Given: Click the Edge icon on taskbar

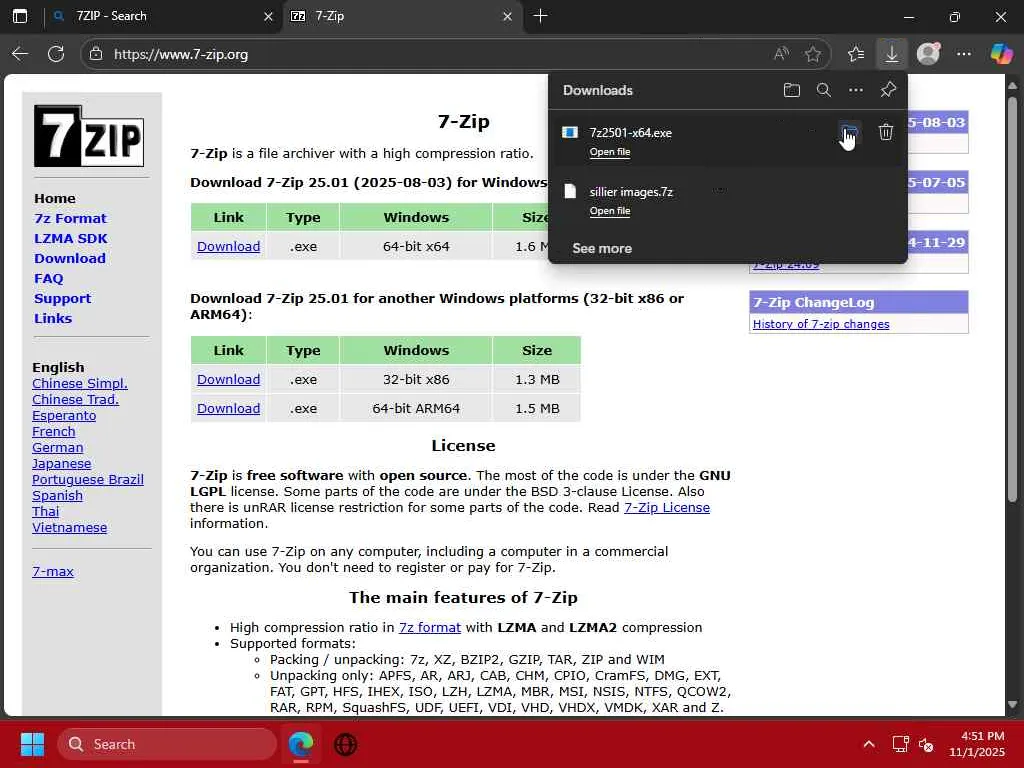Looking at the screenshot, I should [x=300, y=744].
